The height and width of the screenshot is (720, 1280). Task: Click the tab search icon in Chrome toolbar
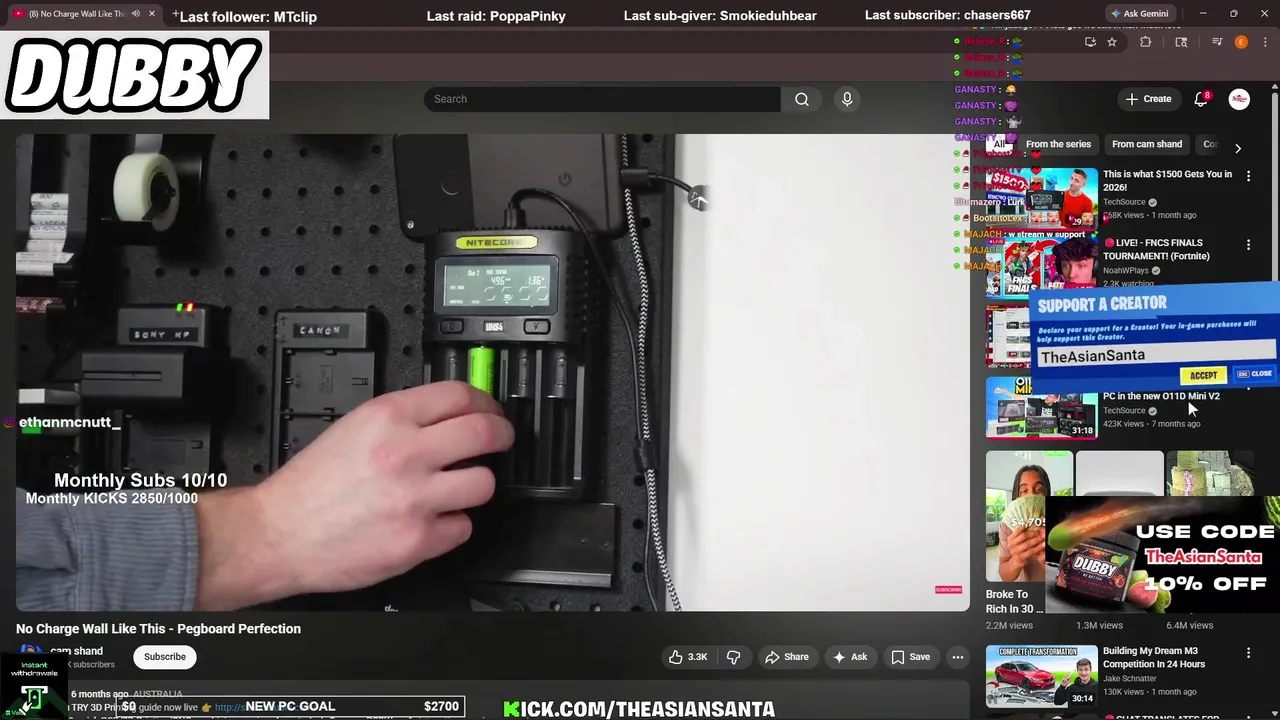click(x=1181, y=42)
